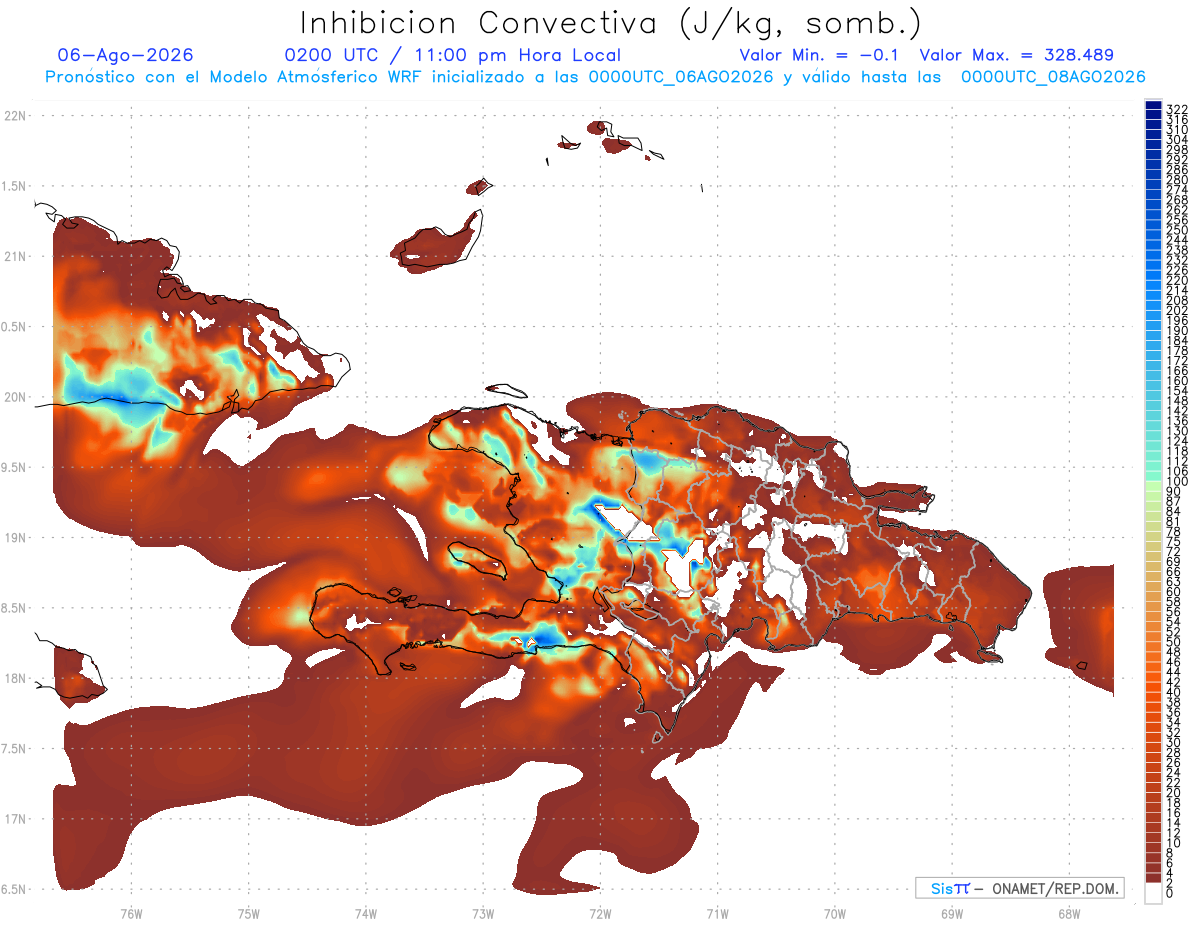Click the "20N" latitude label
This screenshot has width=1200, height=927.
coord(15,397)
